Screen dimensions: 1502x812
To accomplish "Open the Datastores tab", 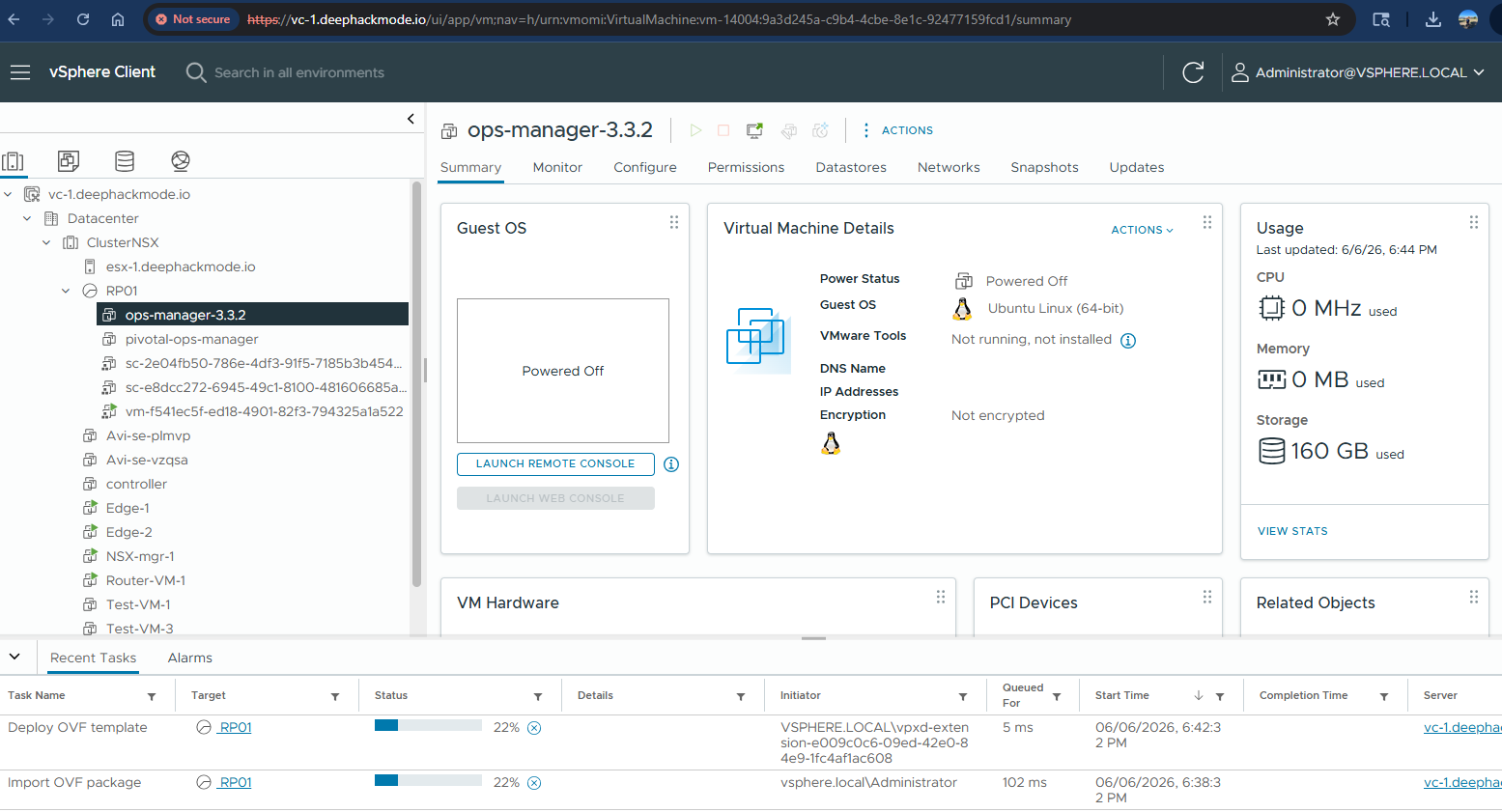I will pyautogui.click(x=851, y=167).
